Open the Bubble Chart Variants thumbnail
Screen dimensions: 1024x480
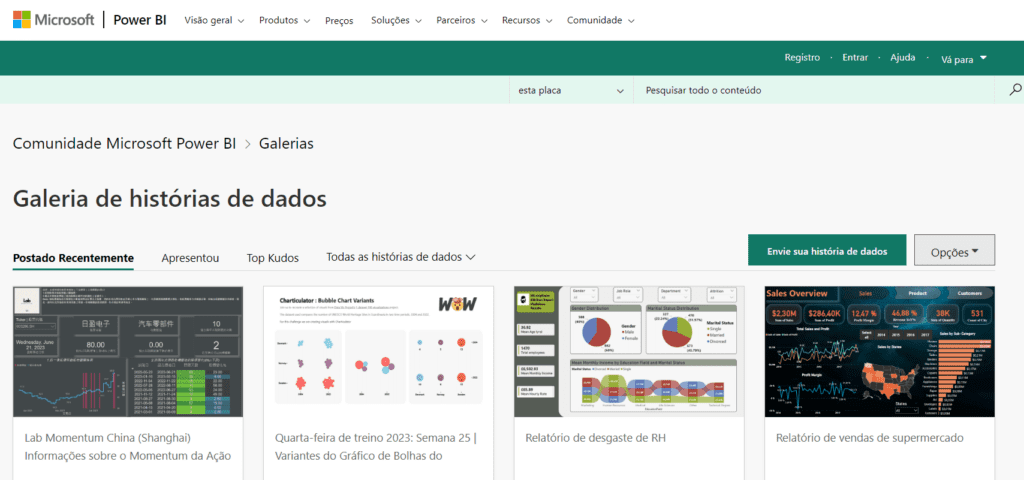(378, 351)
